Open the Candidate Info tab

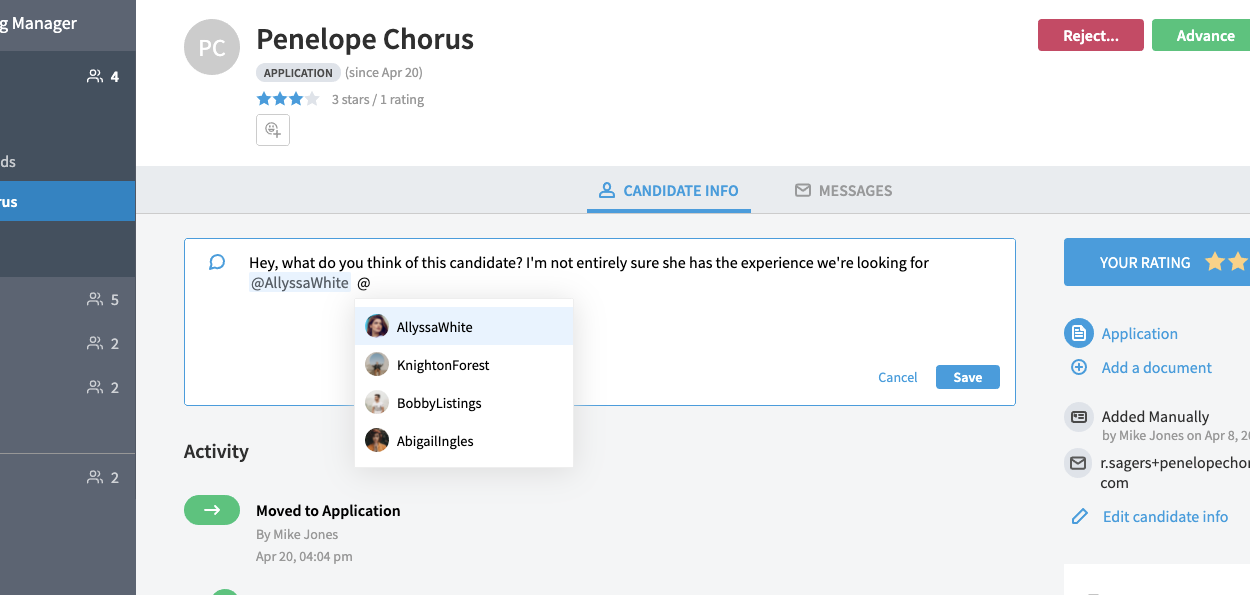coord(669,190)
